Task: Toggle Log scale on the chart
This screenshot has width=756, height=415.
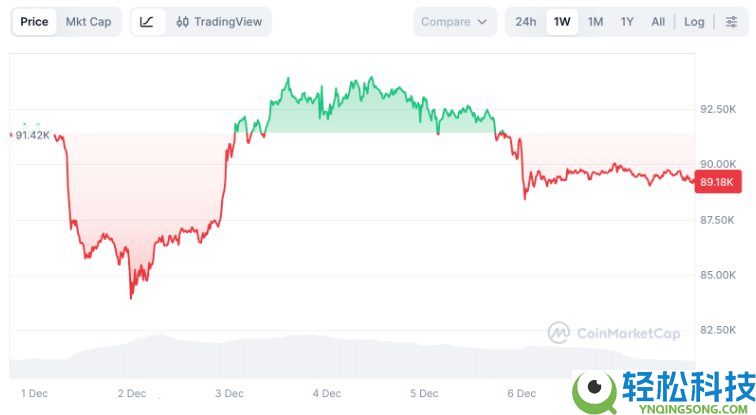Action: point(694,22)
